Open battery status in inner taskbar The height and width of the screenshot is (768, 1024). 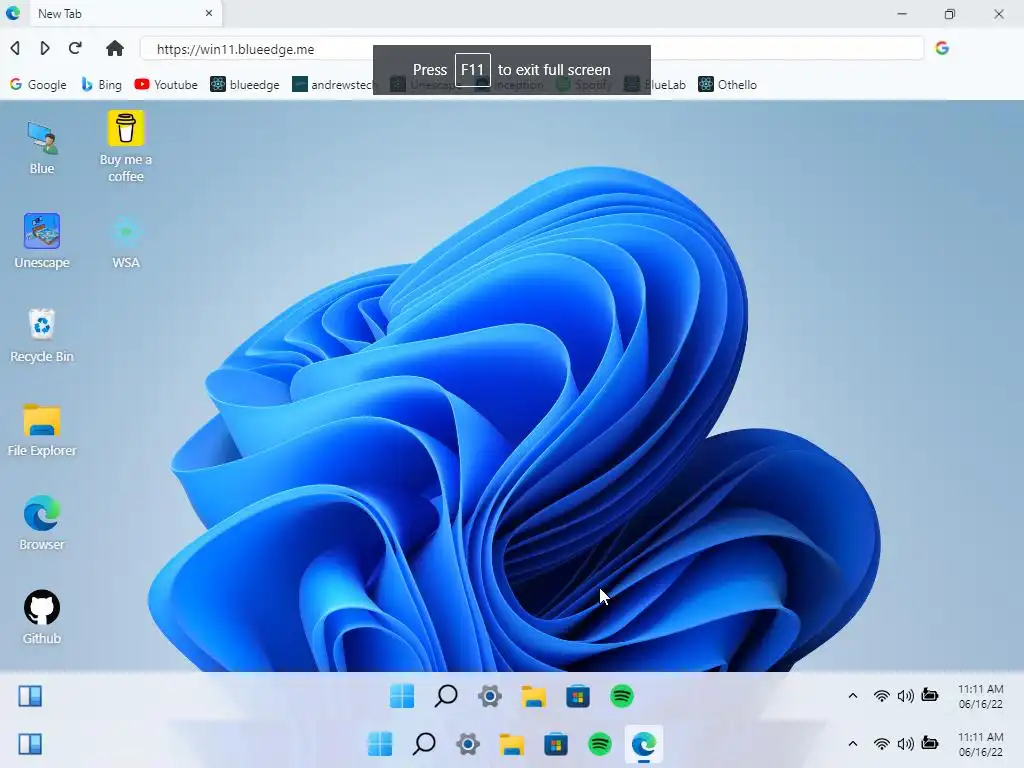click(x=929, y=695)
